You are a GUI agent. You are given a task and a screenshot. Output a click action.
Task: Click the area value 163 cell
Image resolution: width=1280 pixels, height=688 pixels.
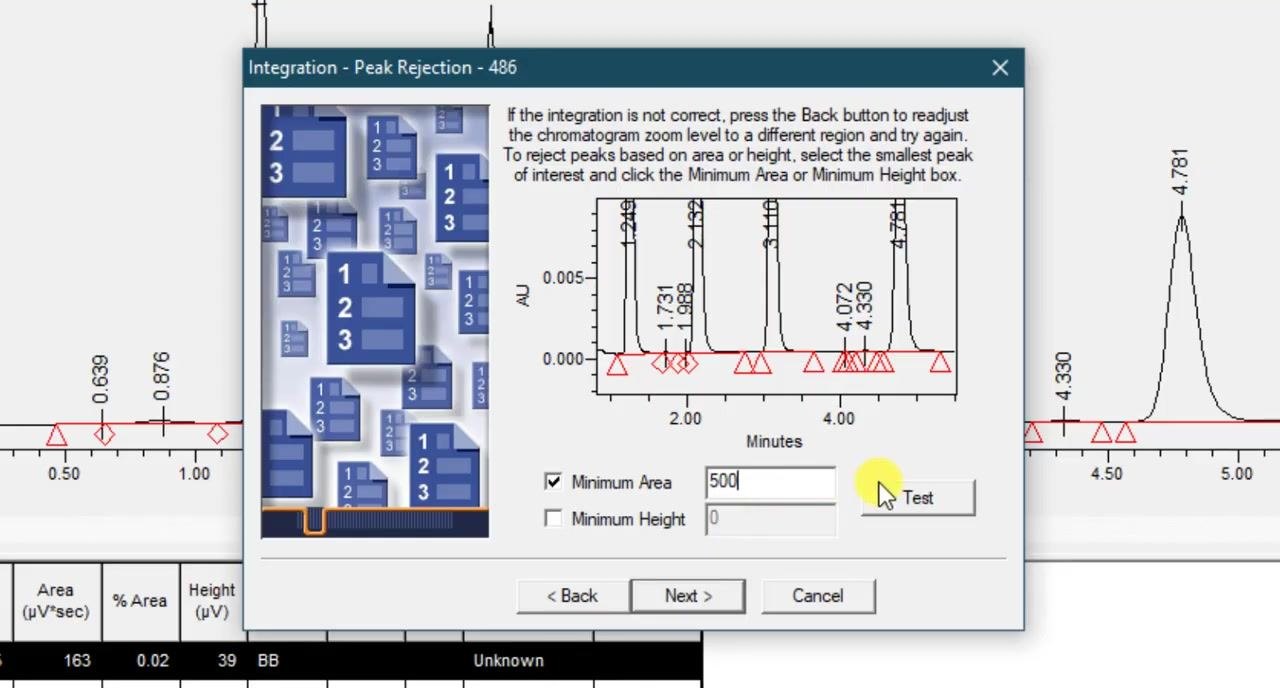click(x=56, y=660)
